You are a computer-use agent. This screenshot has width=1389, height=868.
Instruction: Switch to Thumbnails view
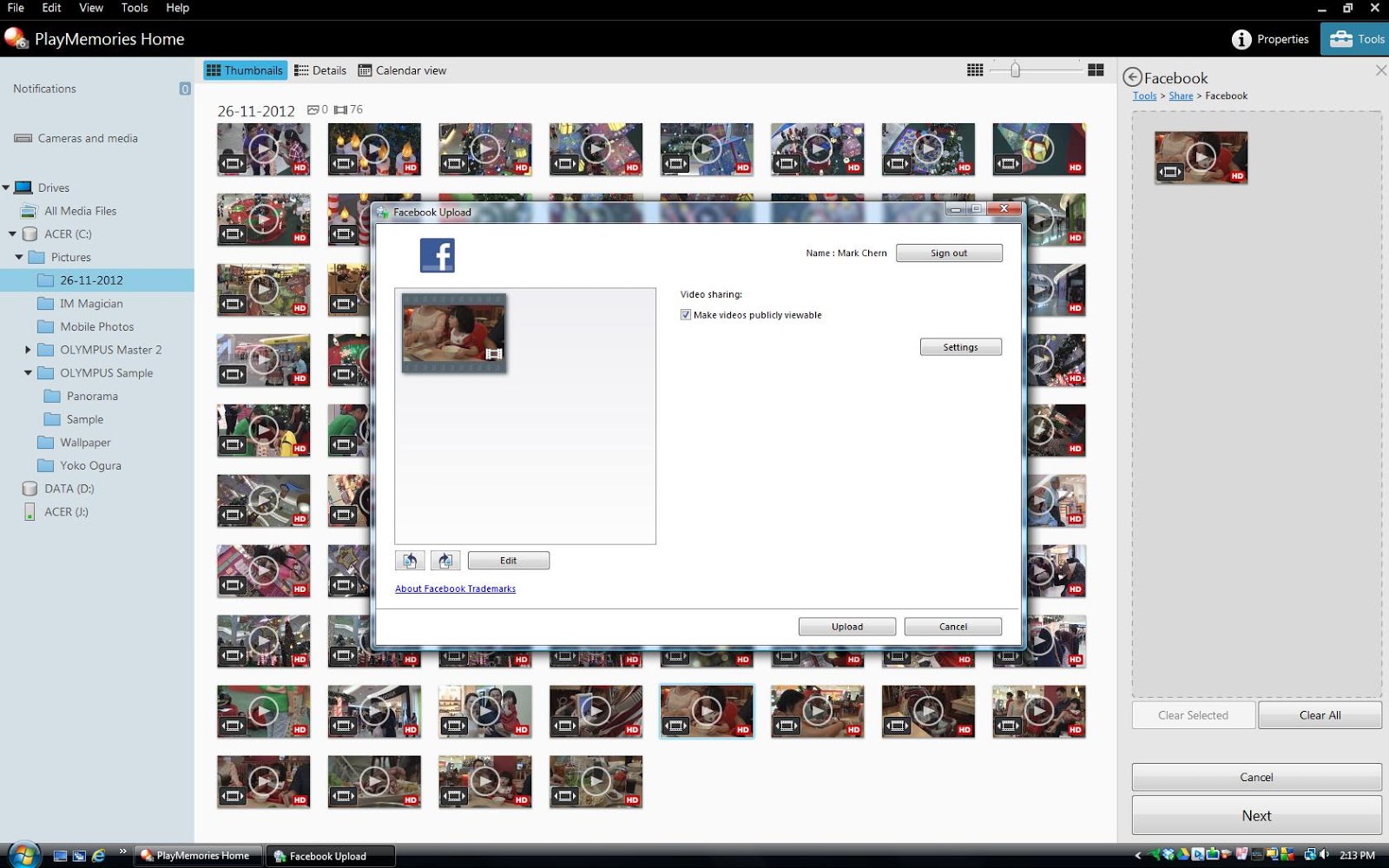tap(245, 70)
